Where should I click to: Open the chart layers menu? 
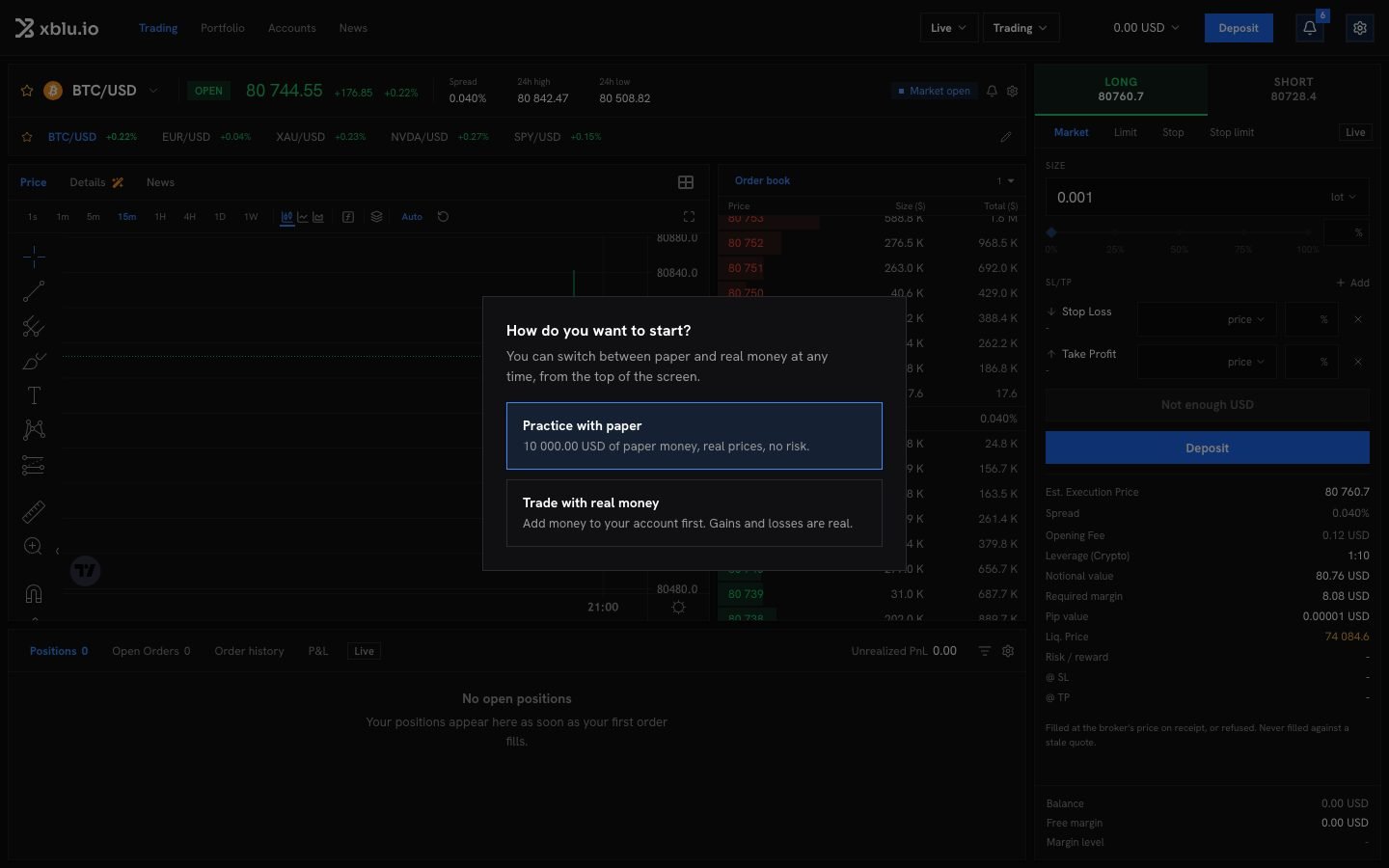(x=377, y=217)
